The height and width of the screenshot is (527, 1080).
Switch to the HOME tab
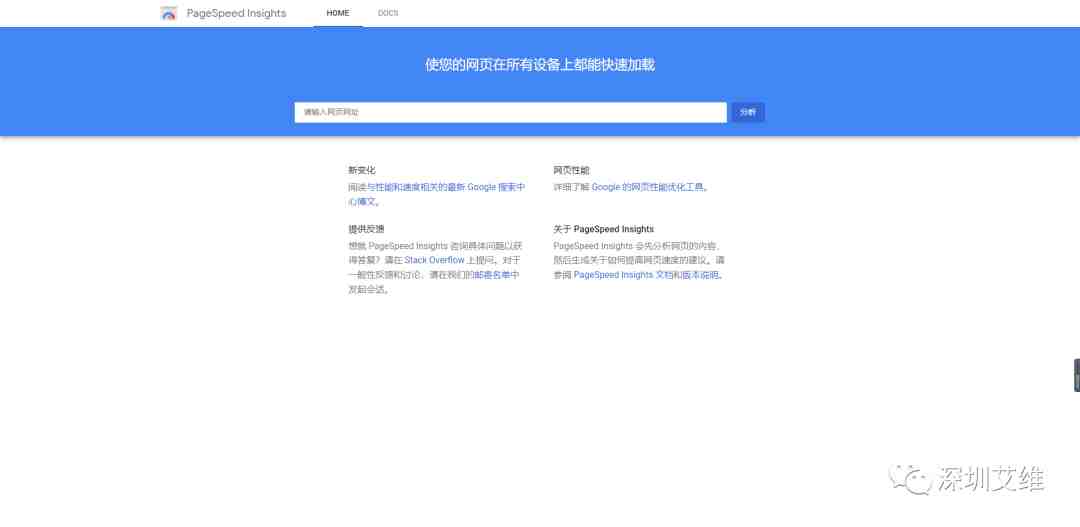[x=338, y=13]
